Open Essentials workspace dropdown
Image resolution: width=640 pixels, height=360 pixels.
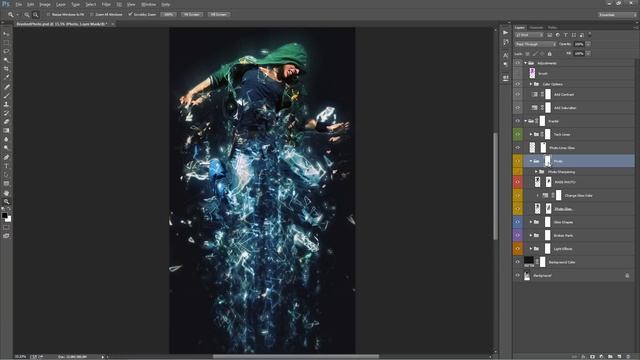pos(617,15)
